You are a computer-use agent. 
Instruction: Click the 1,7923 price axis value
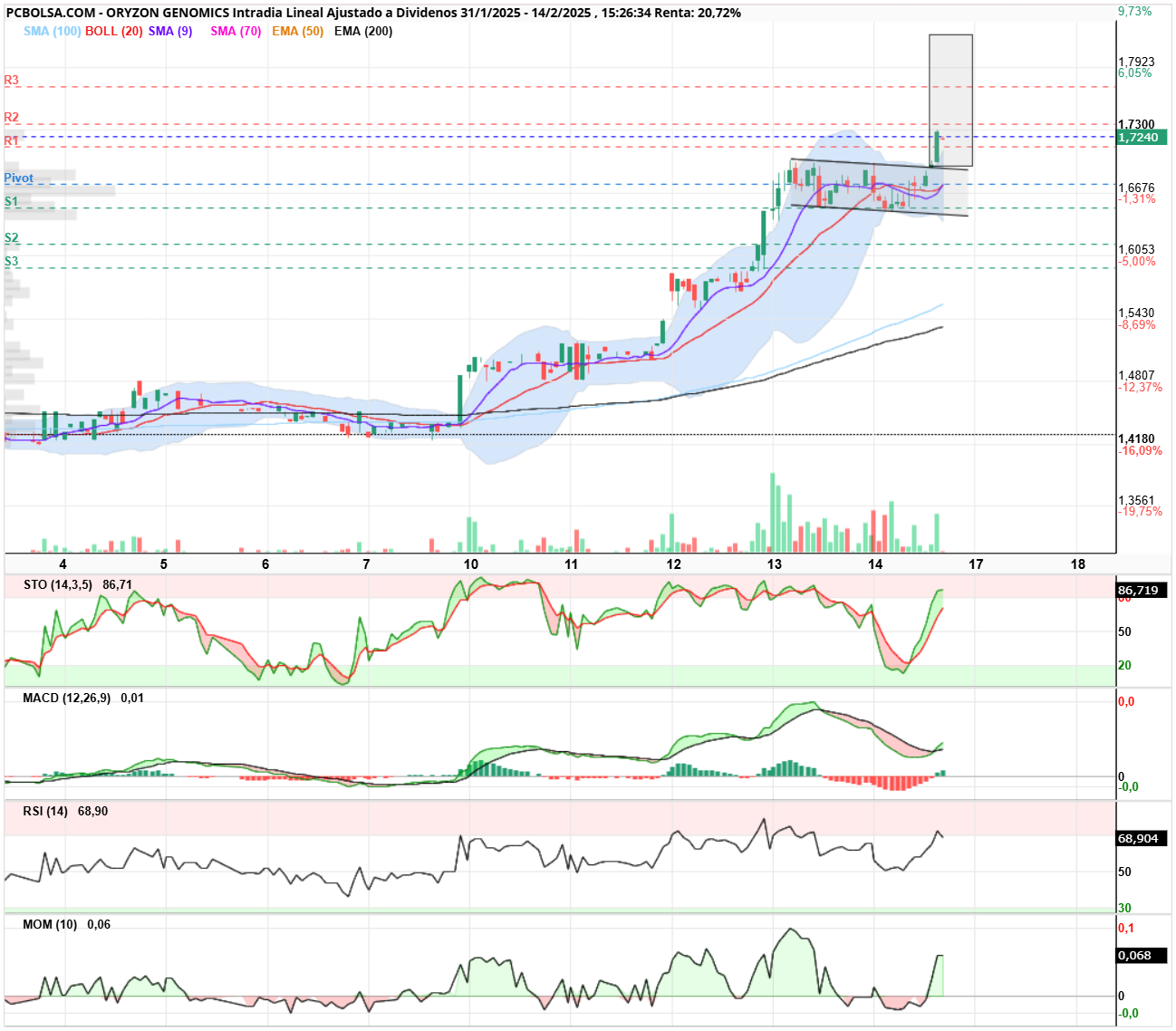pos(1136,62)
